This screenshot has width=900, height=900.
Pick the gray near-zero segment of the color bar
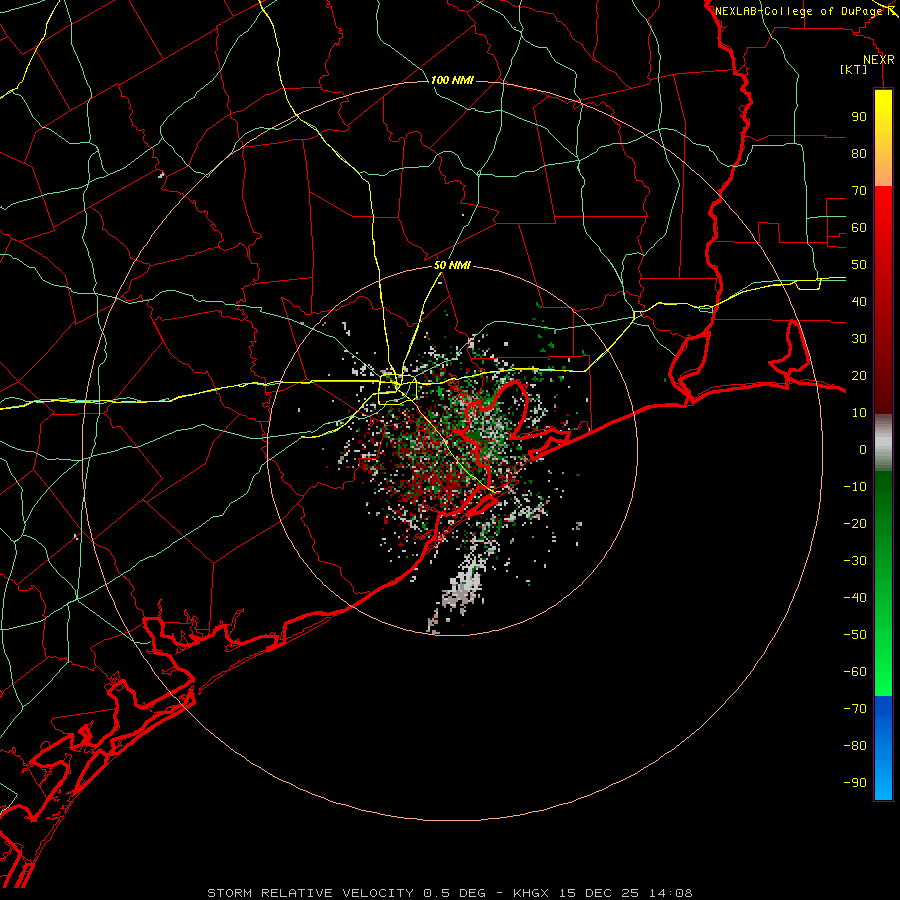pyautogui.click(x=883, y=442)
